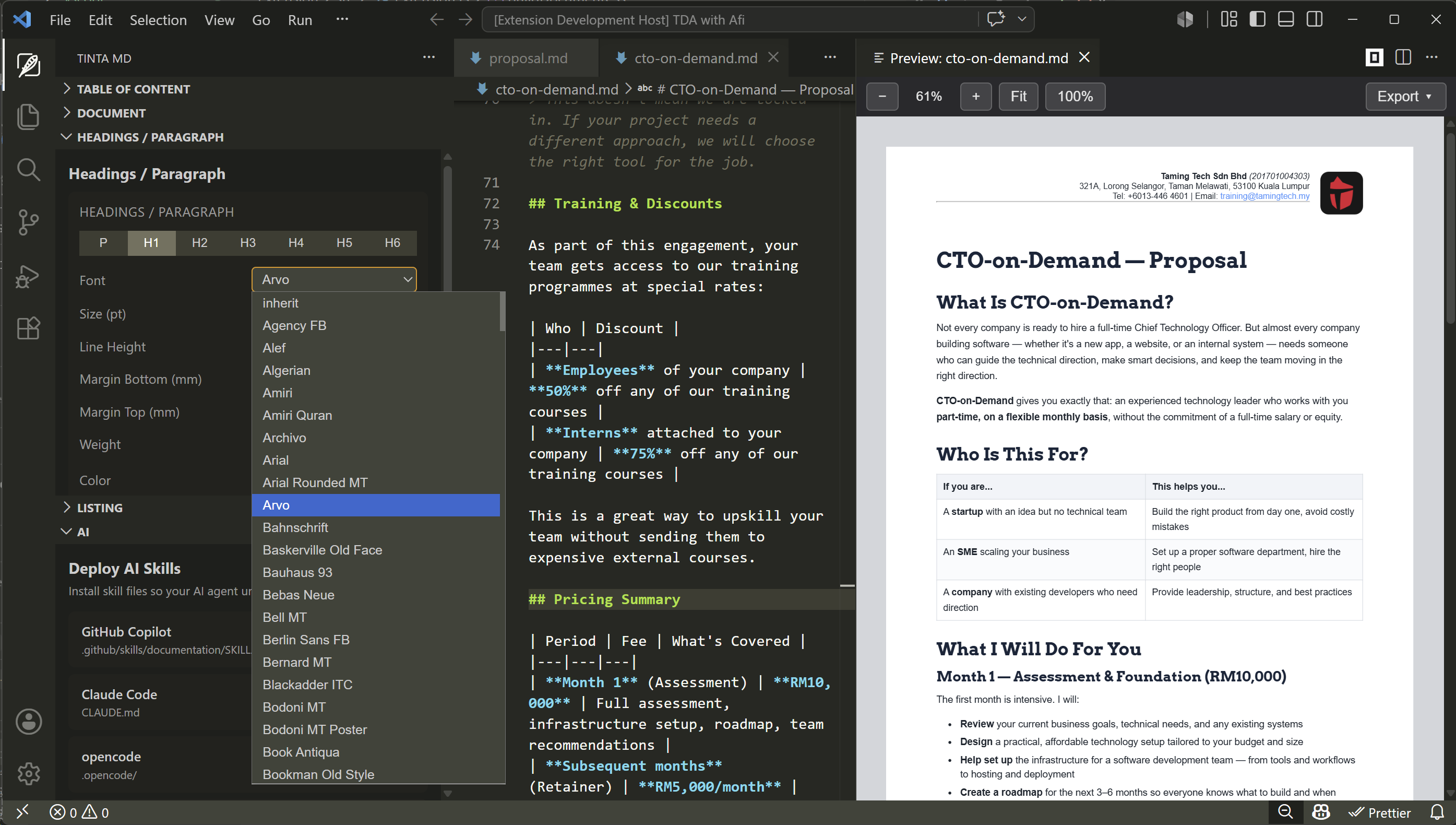Reset preview zoom to 100%

click(x=1075, y=96)
